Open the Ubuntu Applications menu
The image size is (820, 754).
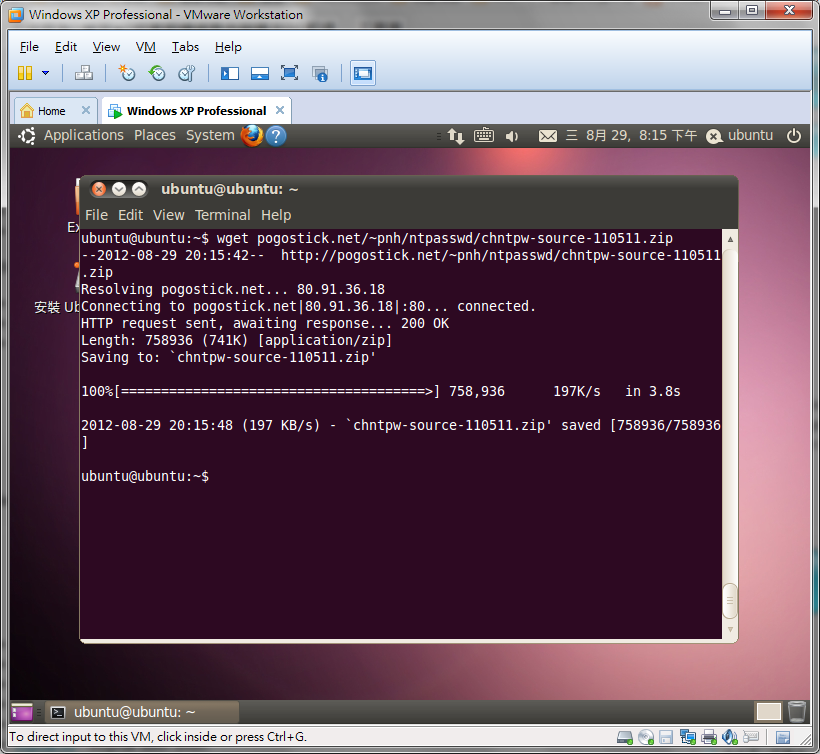click(x=84, y=135)
